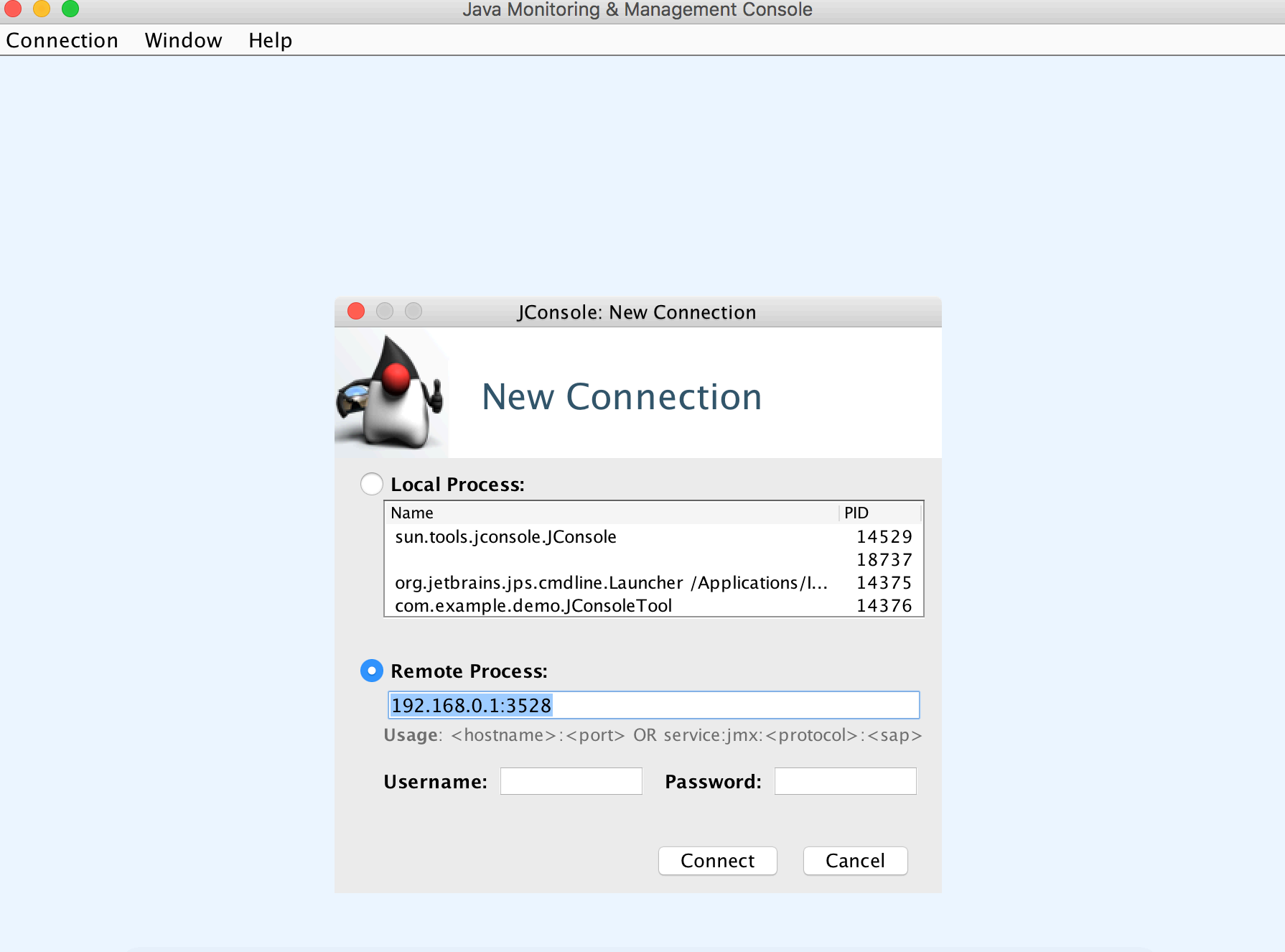Click the Name column header
Image resolution: width=1285 pixels, height=952 pixels.
612,513
